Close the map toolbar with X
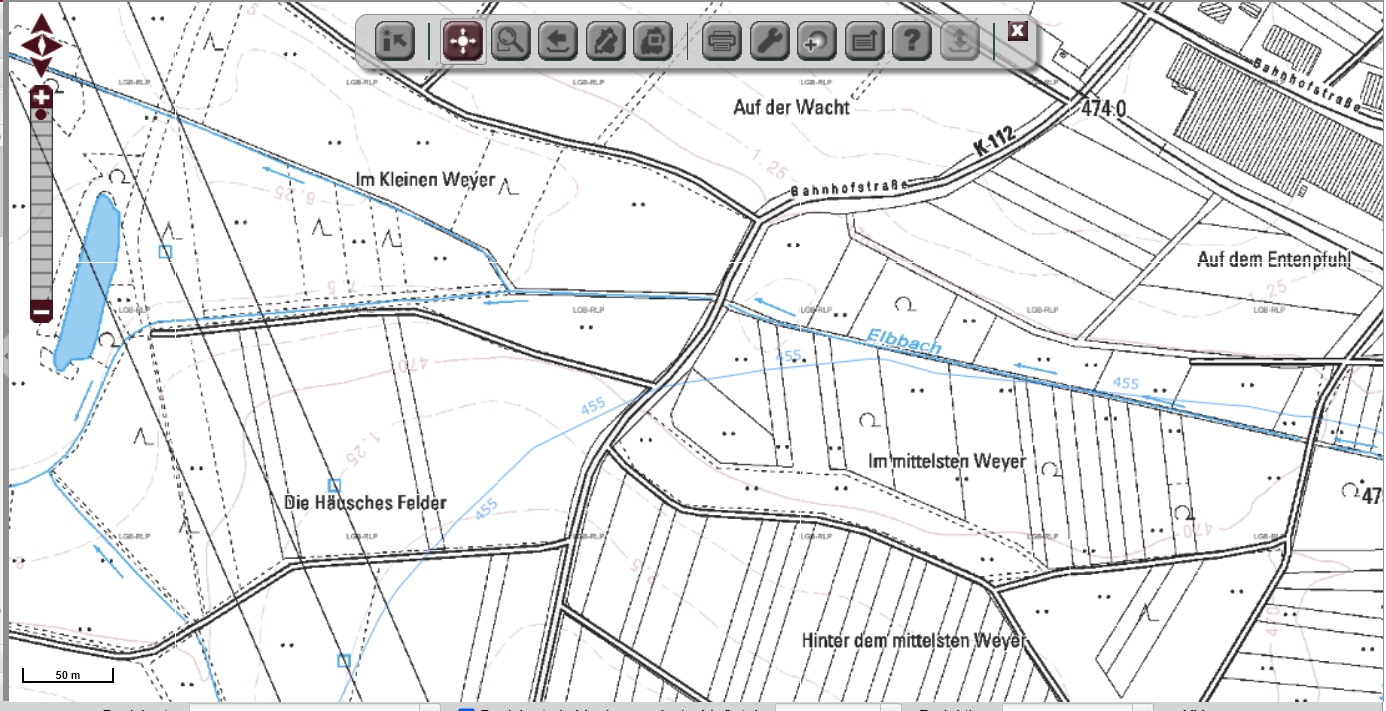The width and height of the screenshot is (1386, 711). (1017, 30)
